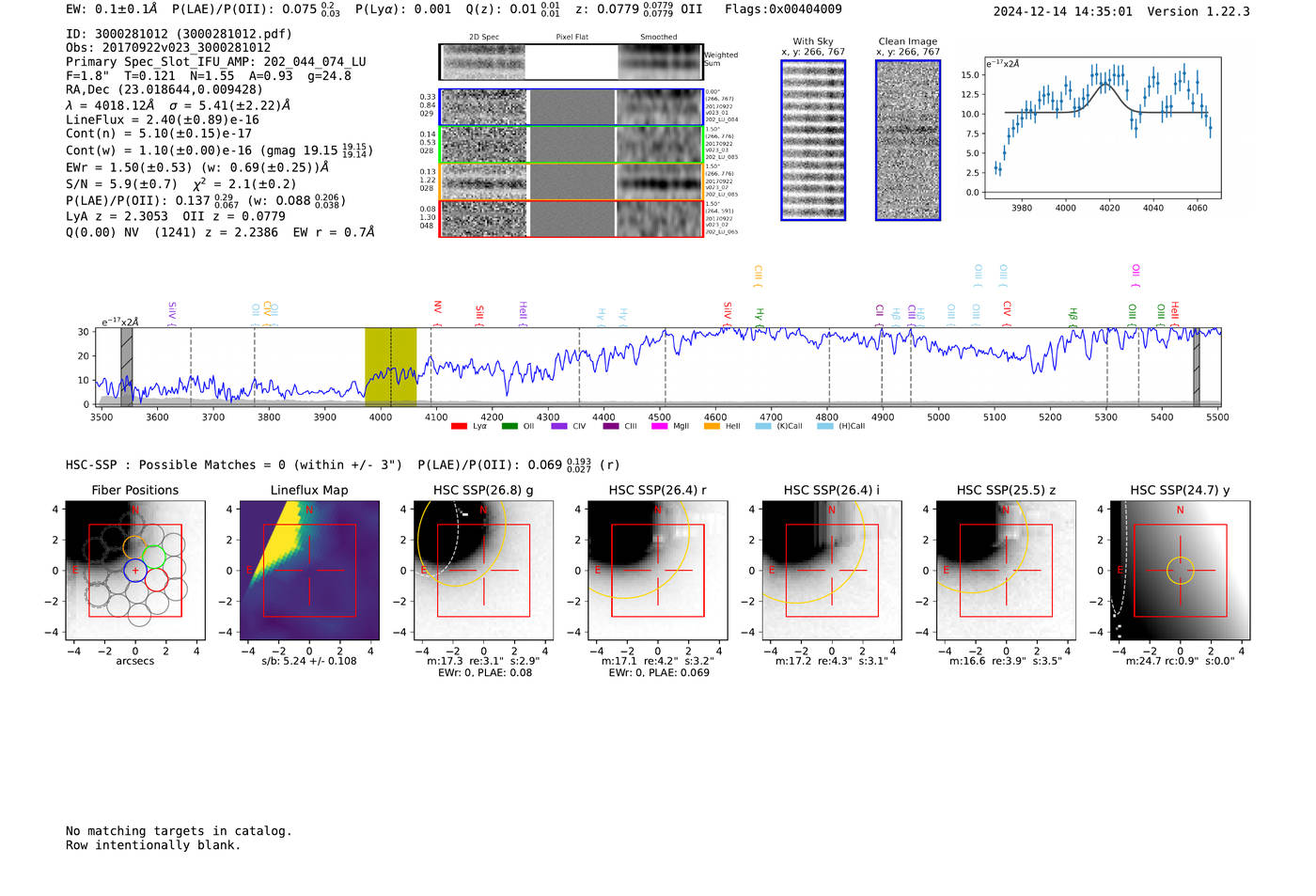Open the Gaussian emission line fit plot
Screen dimensions: 1316x896
(x=1102, y=128)
